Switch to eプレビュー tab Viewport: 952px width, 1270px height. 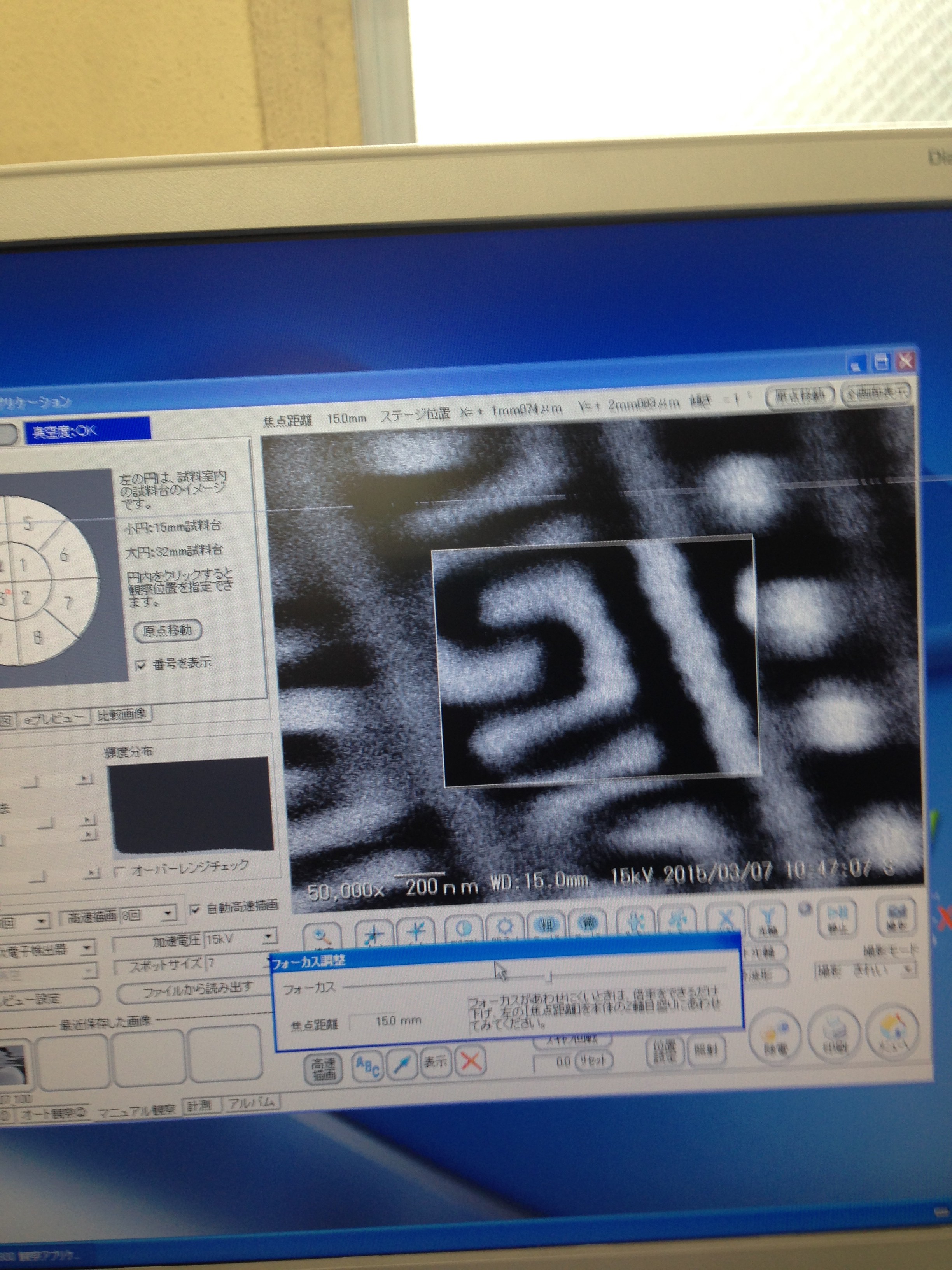point(54,718)
